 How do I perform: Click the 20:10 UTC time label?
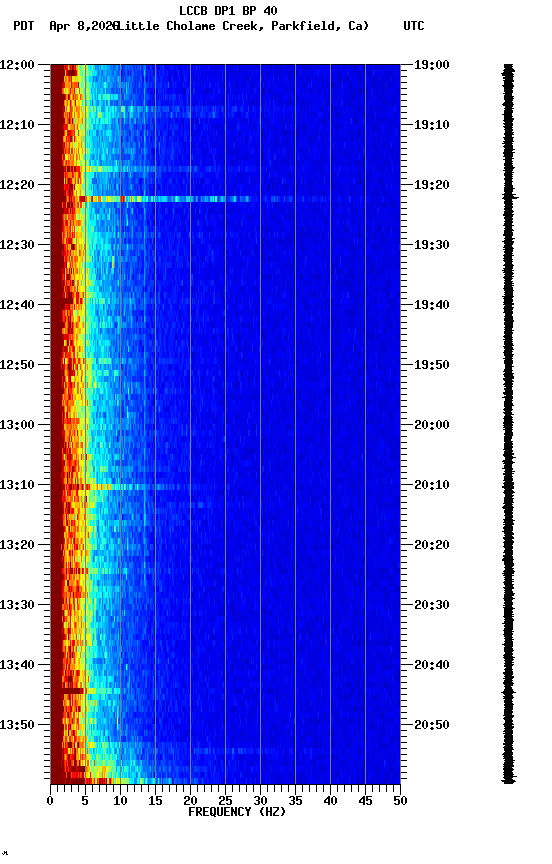click(432, 485)
